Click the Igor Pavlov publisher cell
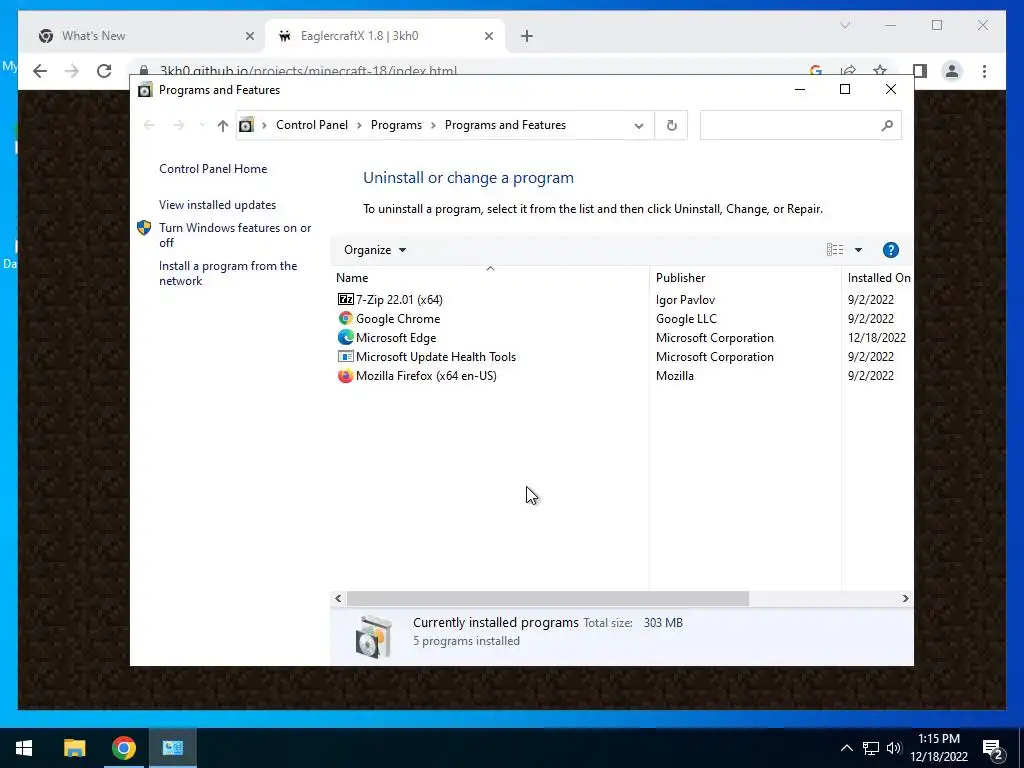The image size is (1024, 768). [x=685, y=300]
